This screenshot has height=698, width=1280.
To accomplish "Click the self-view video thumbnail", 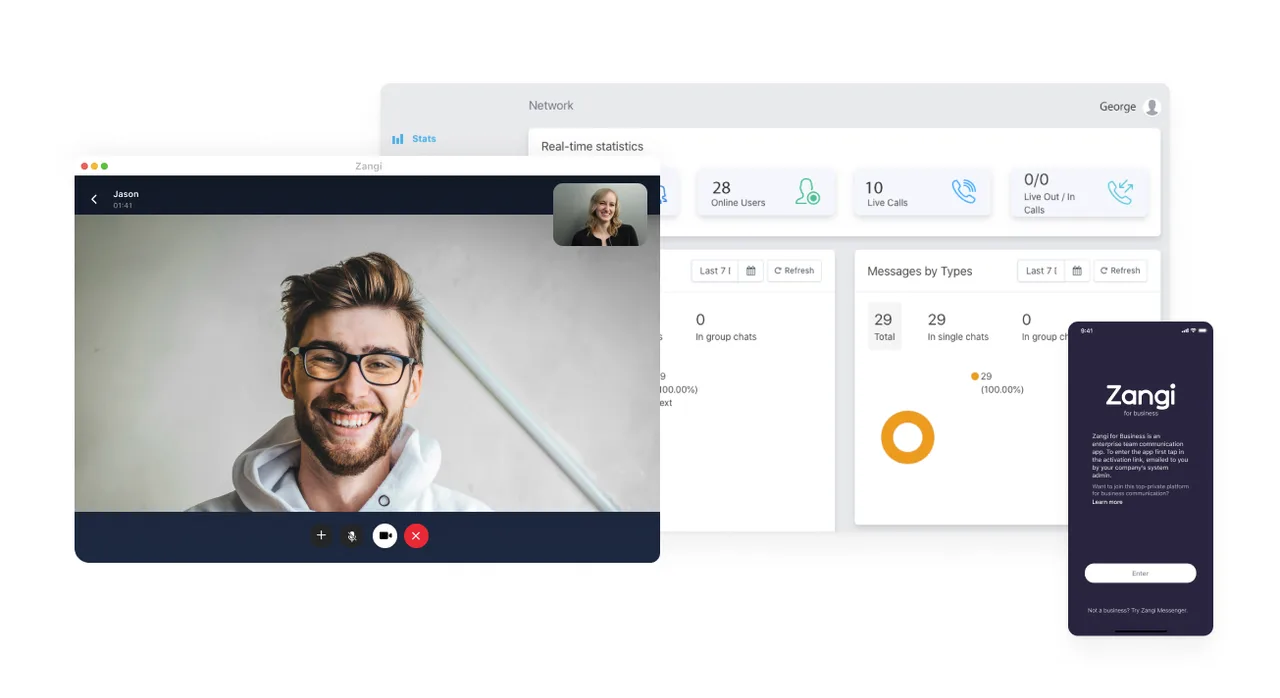I will click(x=600, y=214).
